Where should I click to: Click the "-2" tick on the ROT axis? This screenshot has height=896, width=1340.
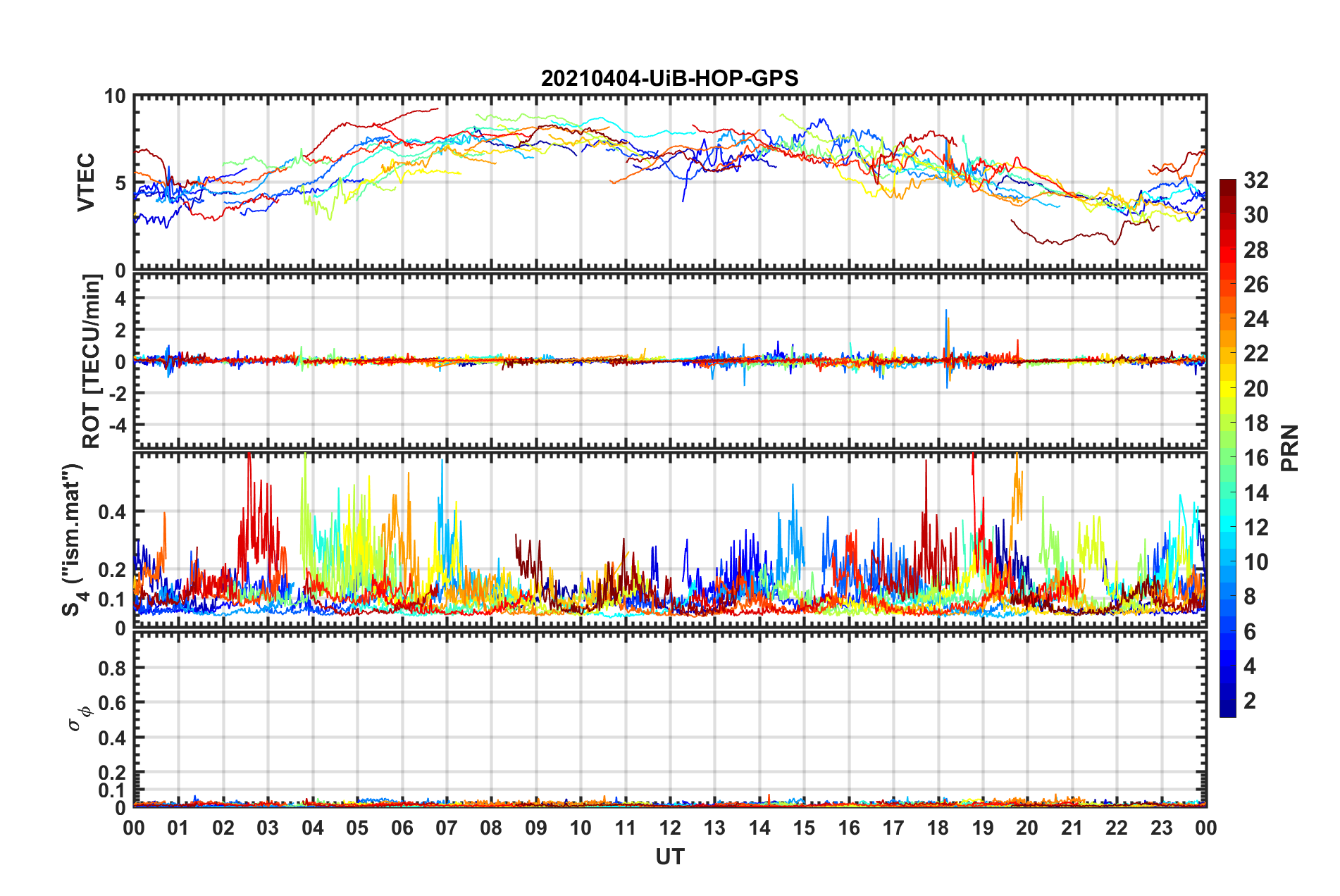point(117,393)
